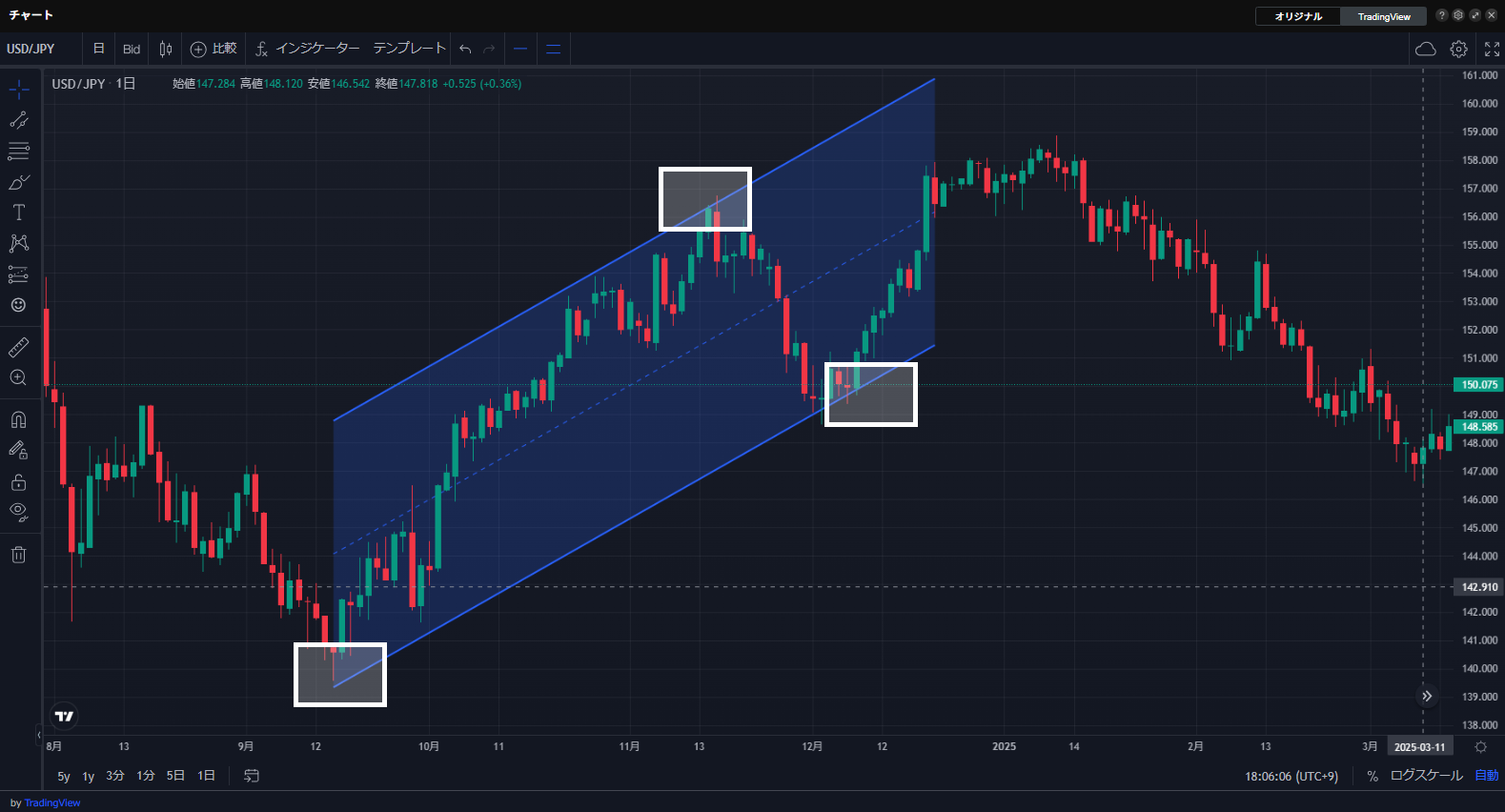Select the crosshair cursor tool
This screenshot has height=812, width=1505.
[x=18, y=90]
